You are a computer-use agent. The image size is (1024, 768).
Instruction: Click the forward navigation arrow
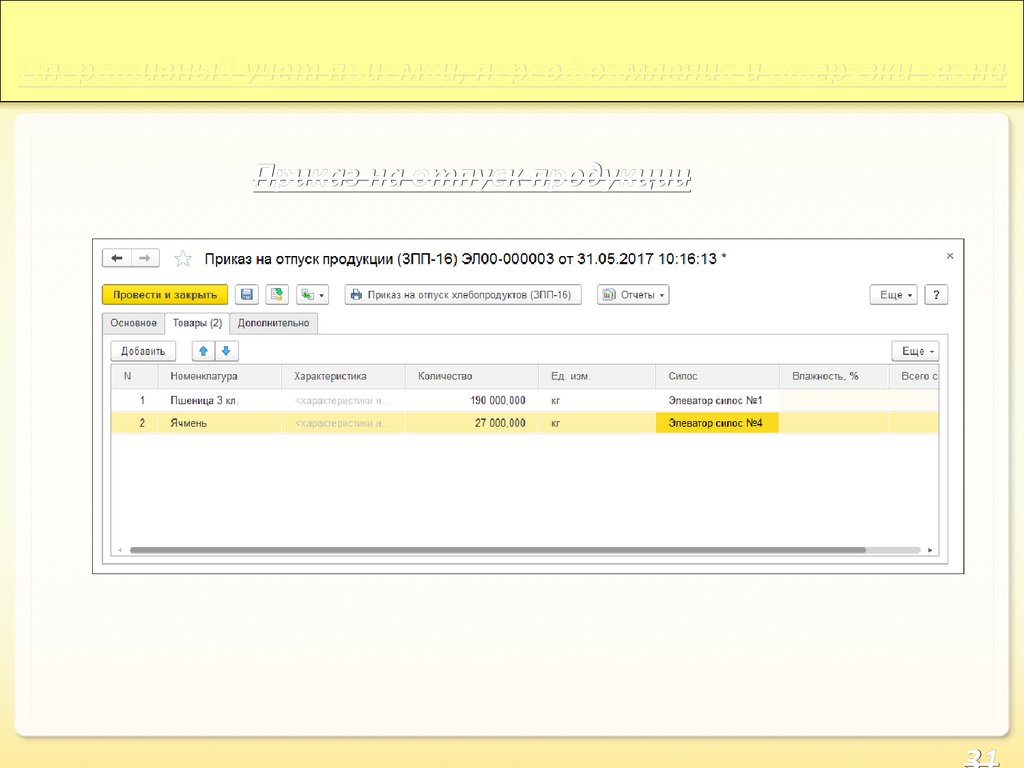coord(145,258)
